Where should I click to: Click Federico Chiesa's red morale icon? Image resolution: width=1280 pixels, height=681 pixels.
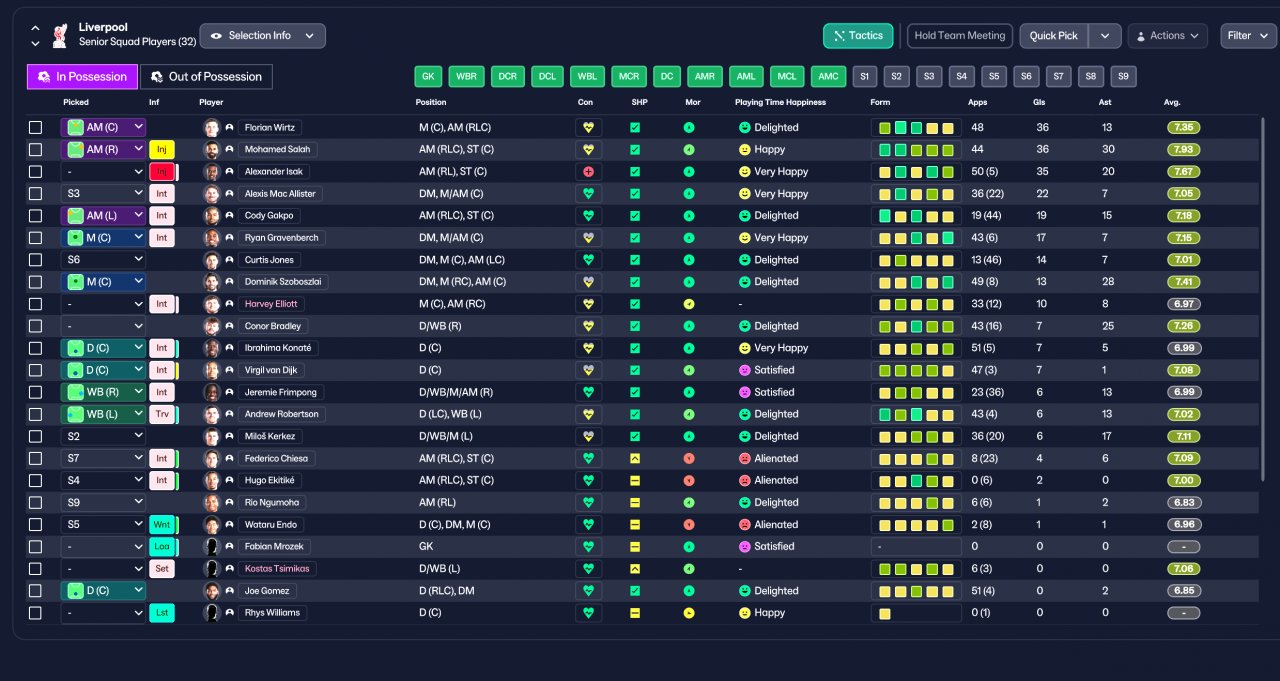pos(689,459)
